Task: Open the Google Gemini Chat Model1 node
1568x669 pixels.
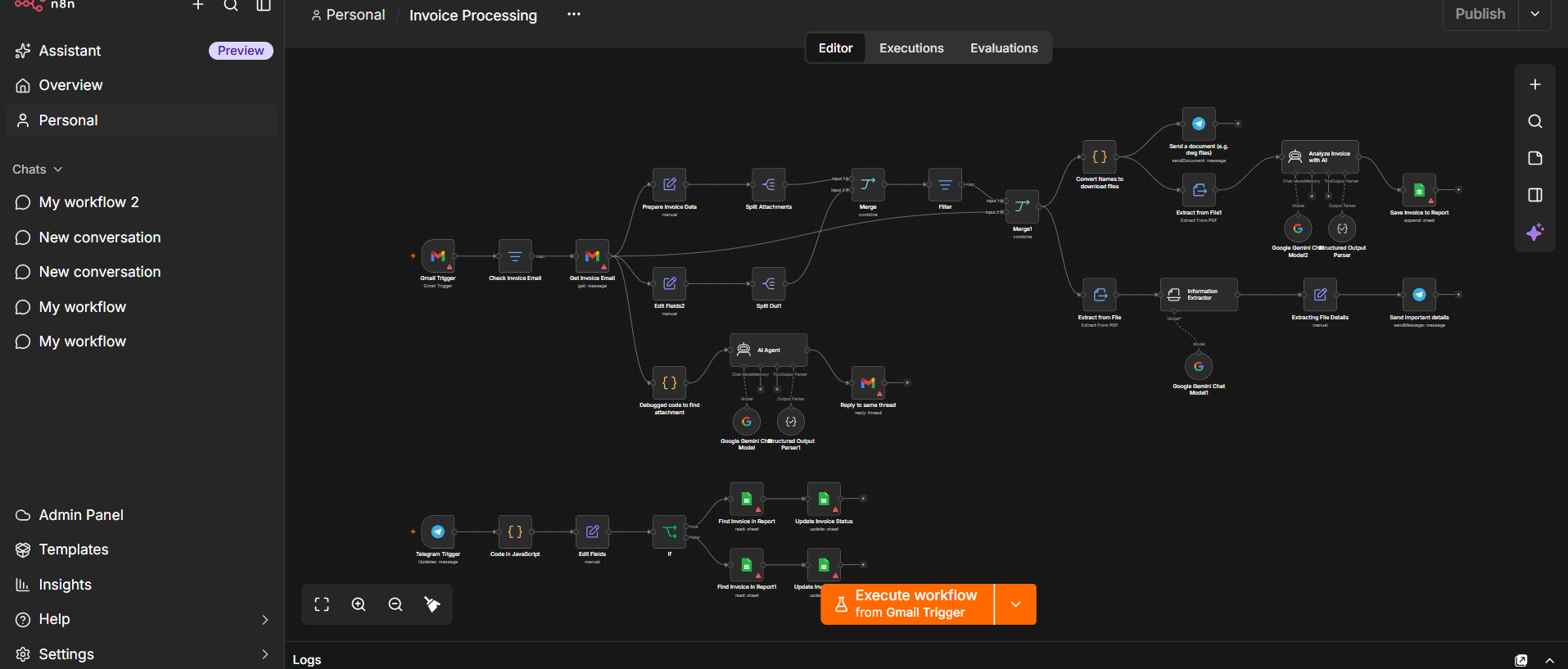Action: 1199,366
